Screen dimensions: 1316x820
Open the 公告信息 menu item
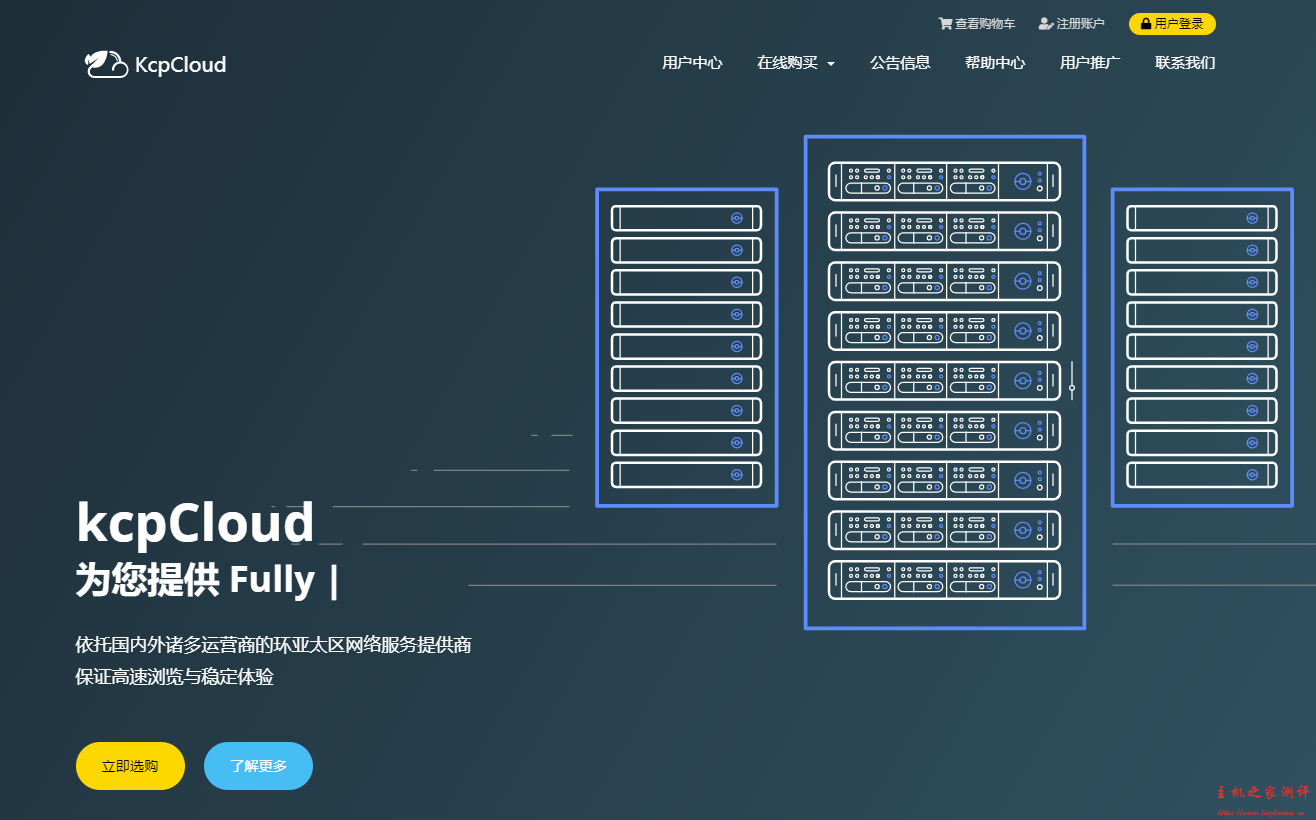[900, 63]
